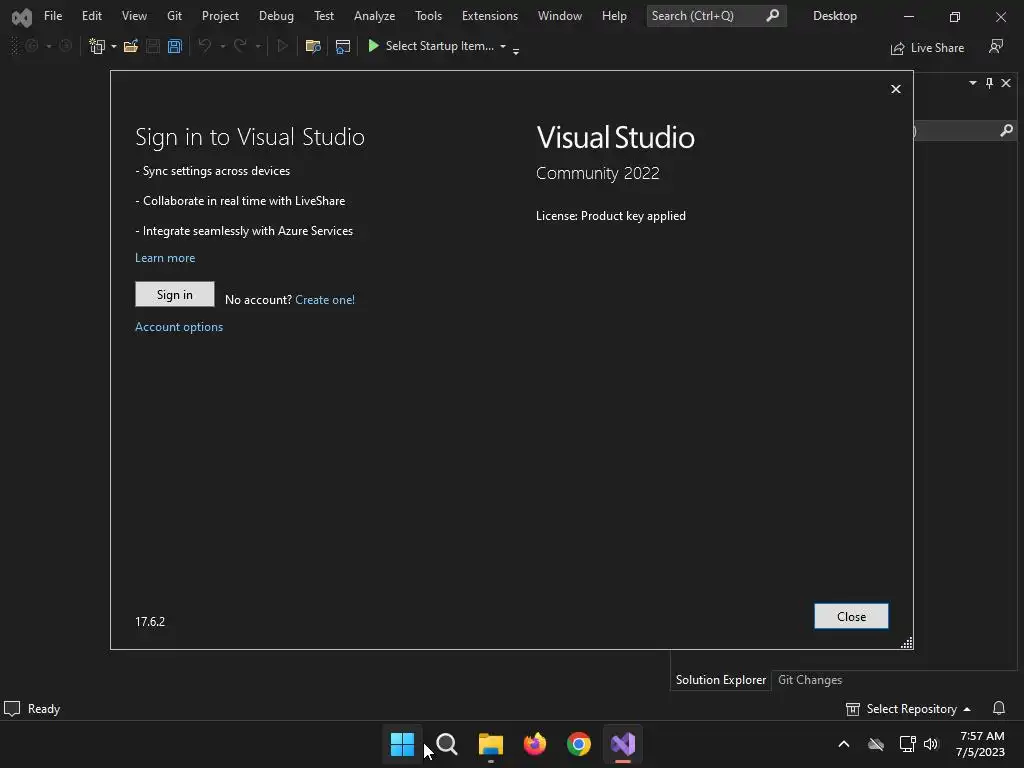Image resolution: width=1024 pixels, height=768 pixels.
Task: Open the Select Repository status bar dropdown
Action: pos(908,709)
